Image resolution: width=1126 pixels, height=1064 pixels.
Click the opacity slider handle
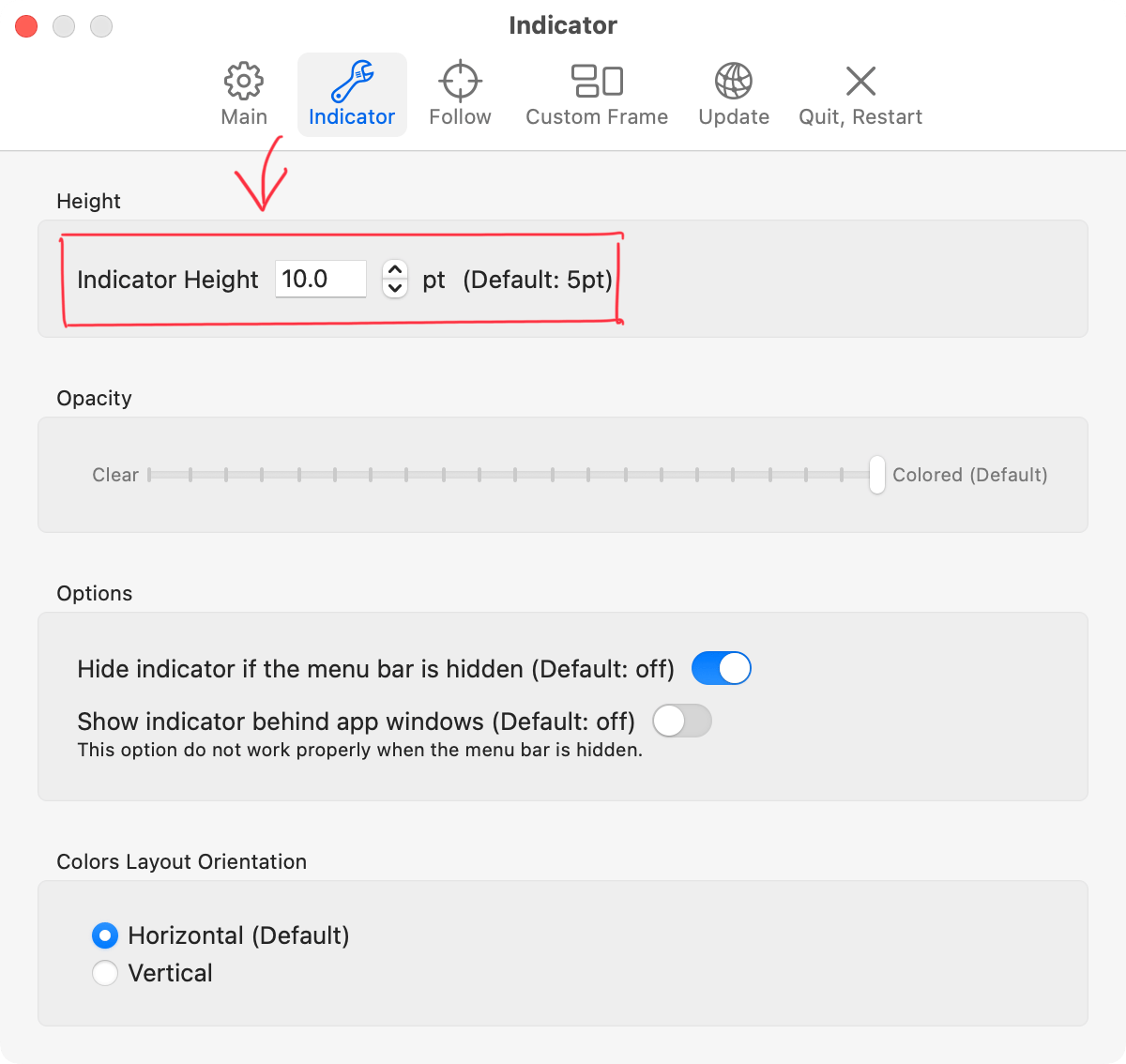click(x=876, y=475)
